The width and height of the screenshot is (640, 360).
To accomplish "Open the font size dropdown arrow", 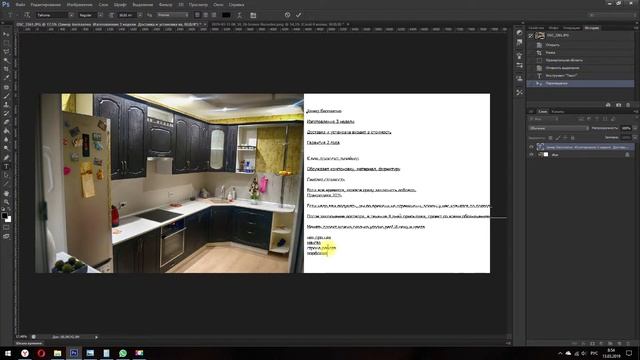I will point(140,15).
